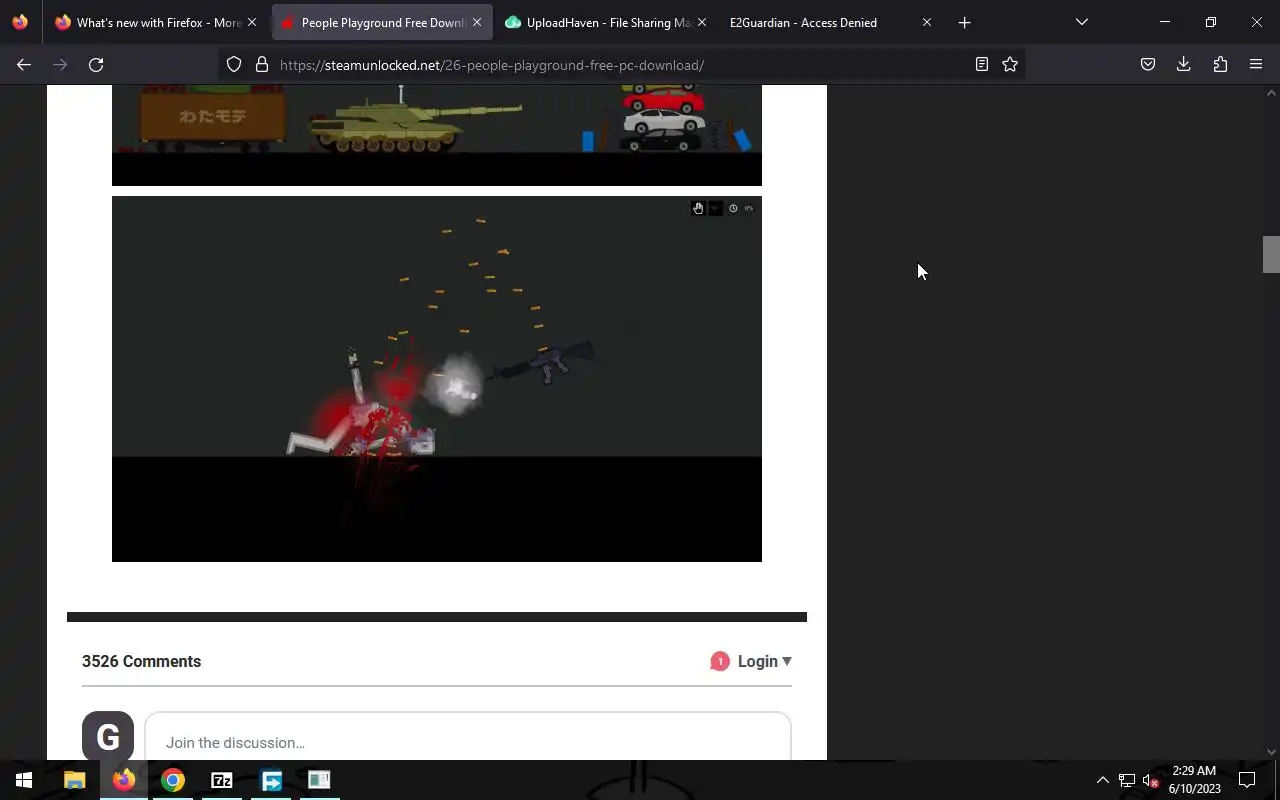The width and height of the screenshot is (1280, 800).
Task: Open the network tray icon
Action: (1127, 780)
